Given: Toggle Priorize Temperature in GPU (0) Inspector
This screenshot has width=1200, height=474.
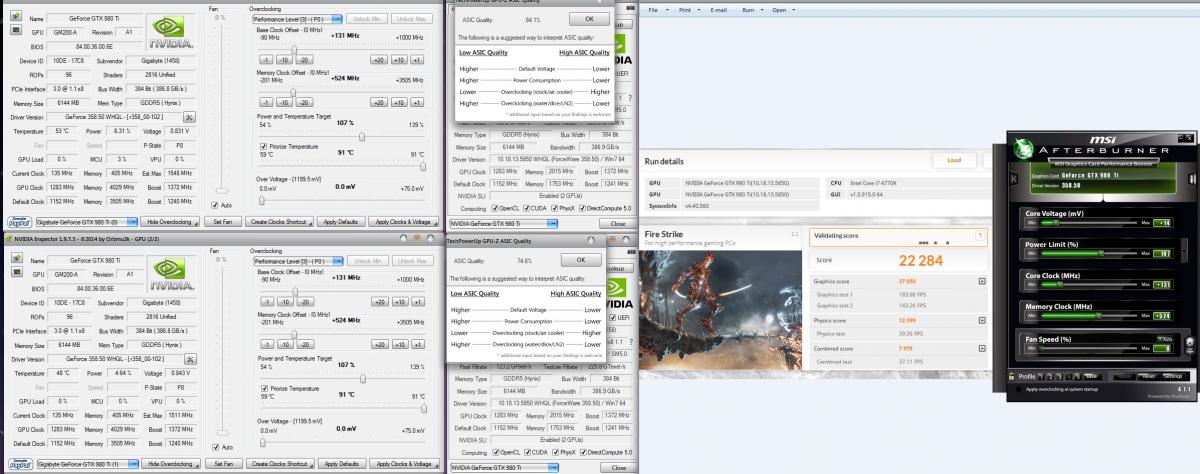Looking at the screenshot, I should point(263,145).
